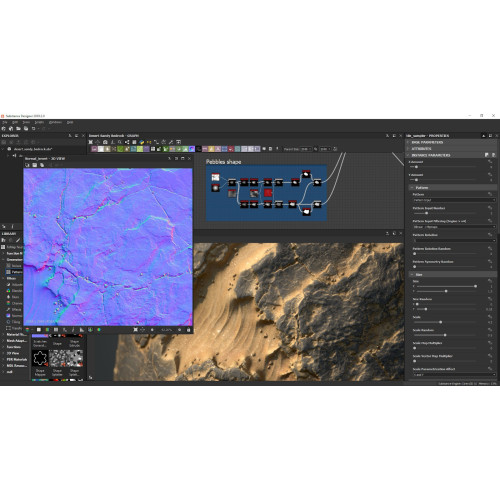
Task: Click the camera snapshot icon in graph toolbar
Action: [105, 142]
